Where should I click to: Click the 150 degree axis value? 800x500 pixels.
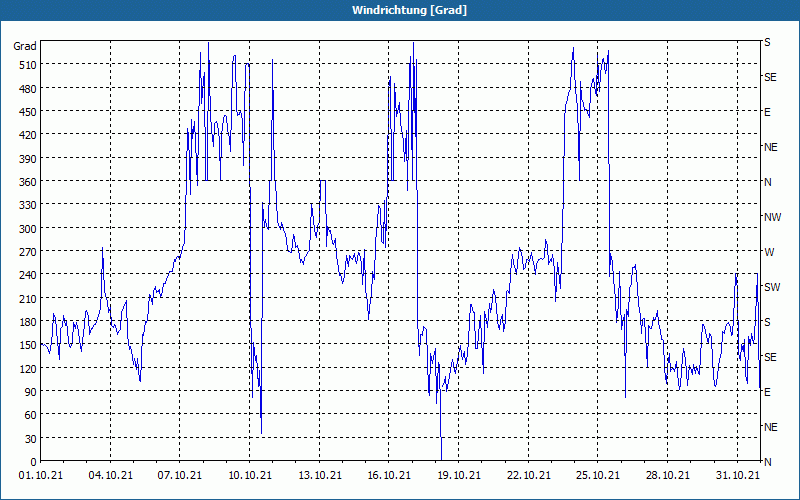click(x=28, y=345)
